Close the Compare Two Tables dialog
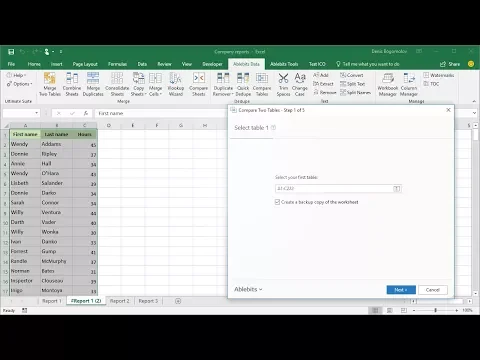This screenshot has height=360, width=480. click(448, 110)
